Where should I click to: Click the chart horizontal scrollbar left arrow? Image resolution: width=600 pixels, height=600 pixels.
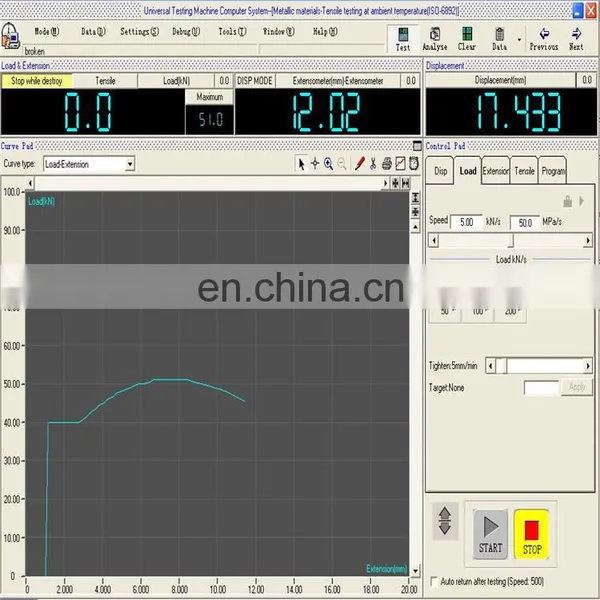pyautogui.click(x=30, y=183)
